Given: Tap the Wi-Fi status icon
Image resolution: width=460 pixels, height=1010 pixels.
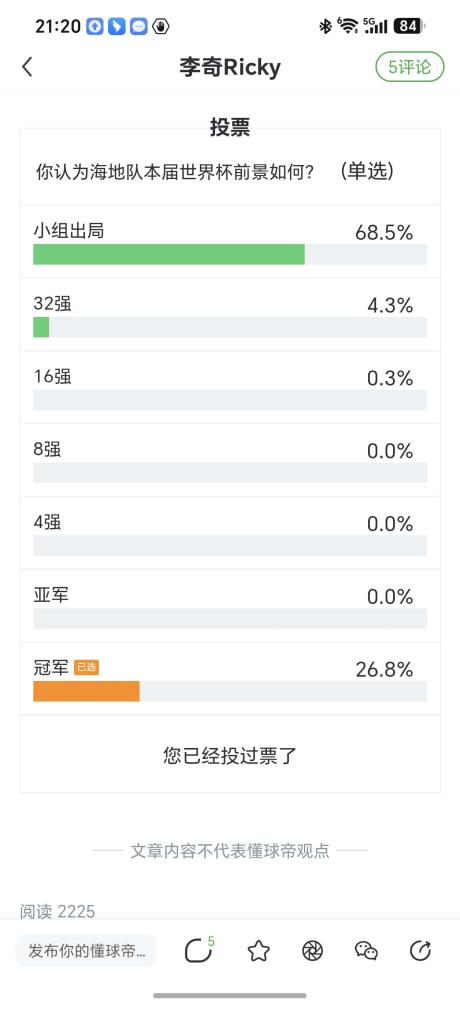Looking at the screenshot, I should pos(348,26).
